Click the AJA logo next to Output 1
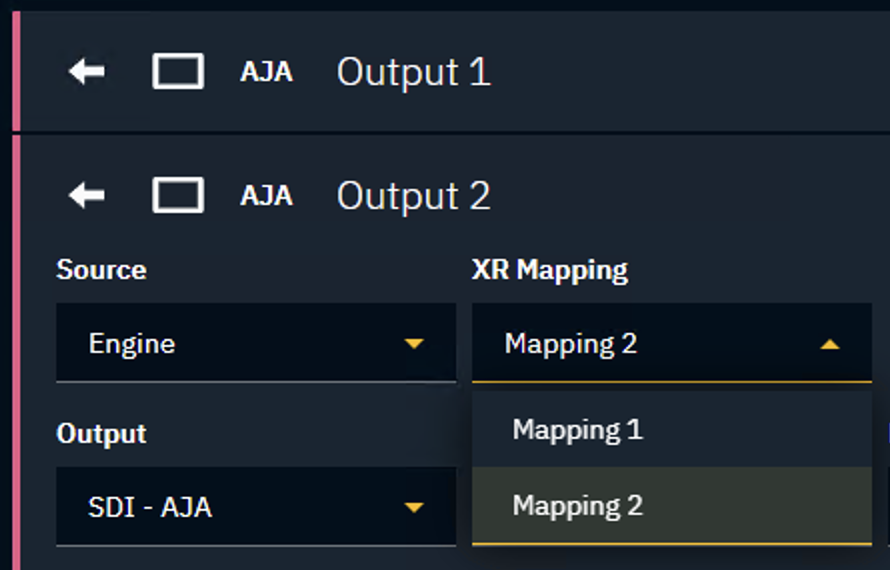Screen dimensions: 890x570 pos(266,72)
